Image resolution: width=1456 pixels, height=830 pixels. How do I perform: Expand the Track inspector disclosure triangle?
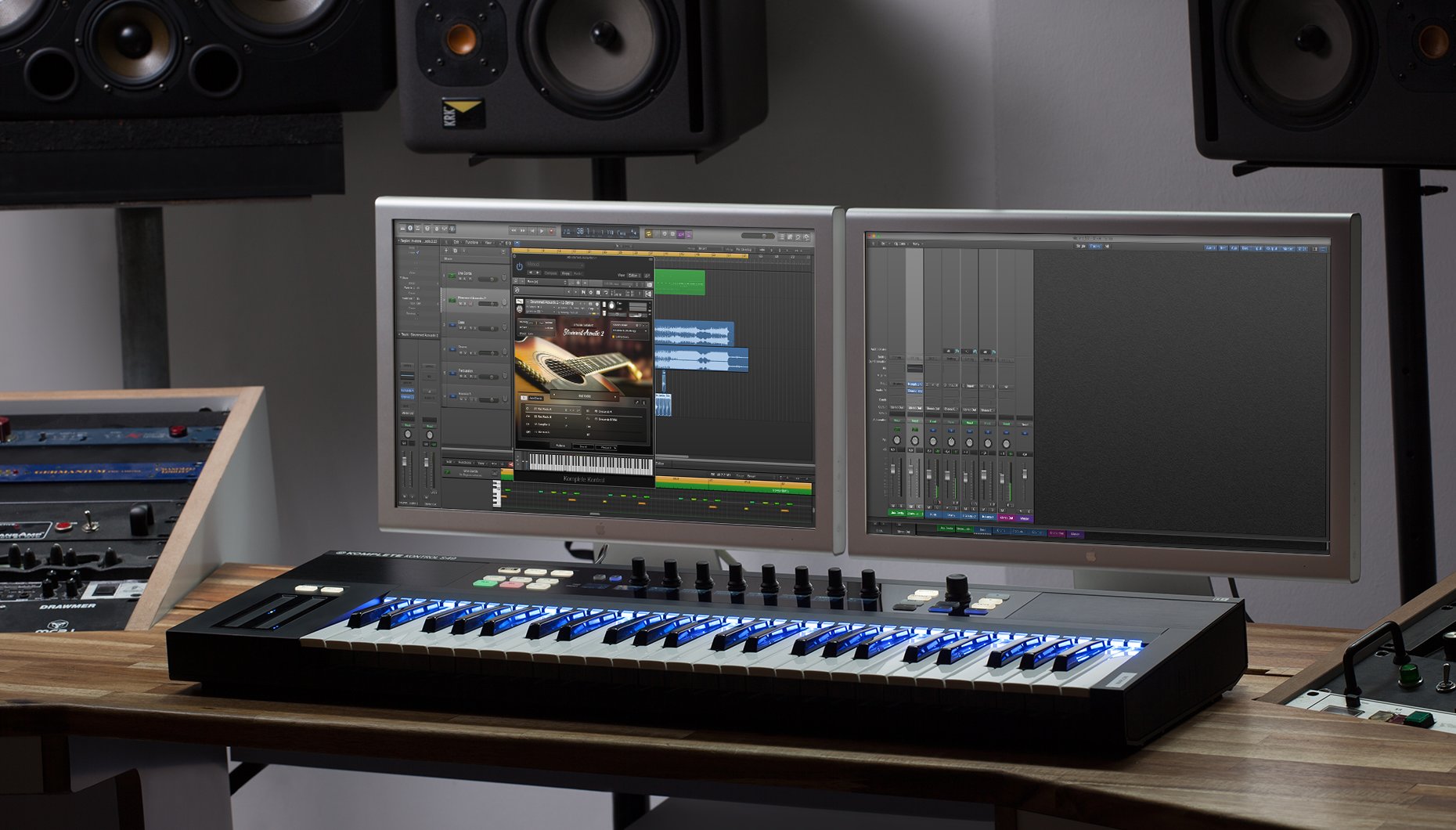[x=399, y=334]
